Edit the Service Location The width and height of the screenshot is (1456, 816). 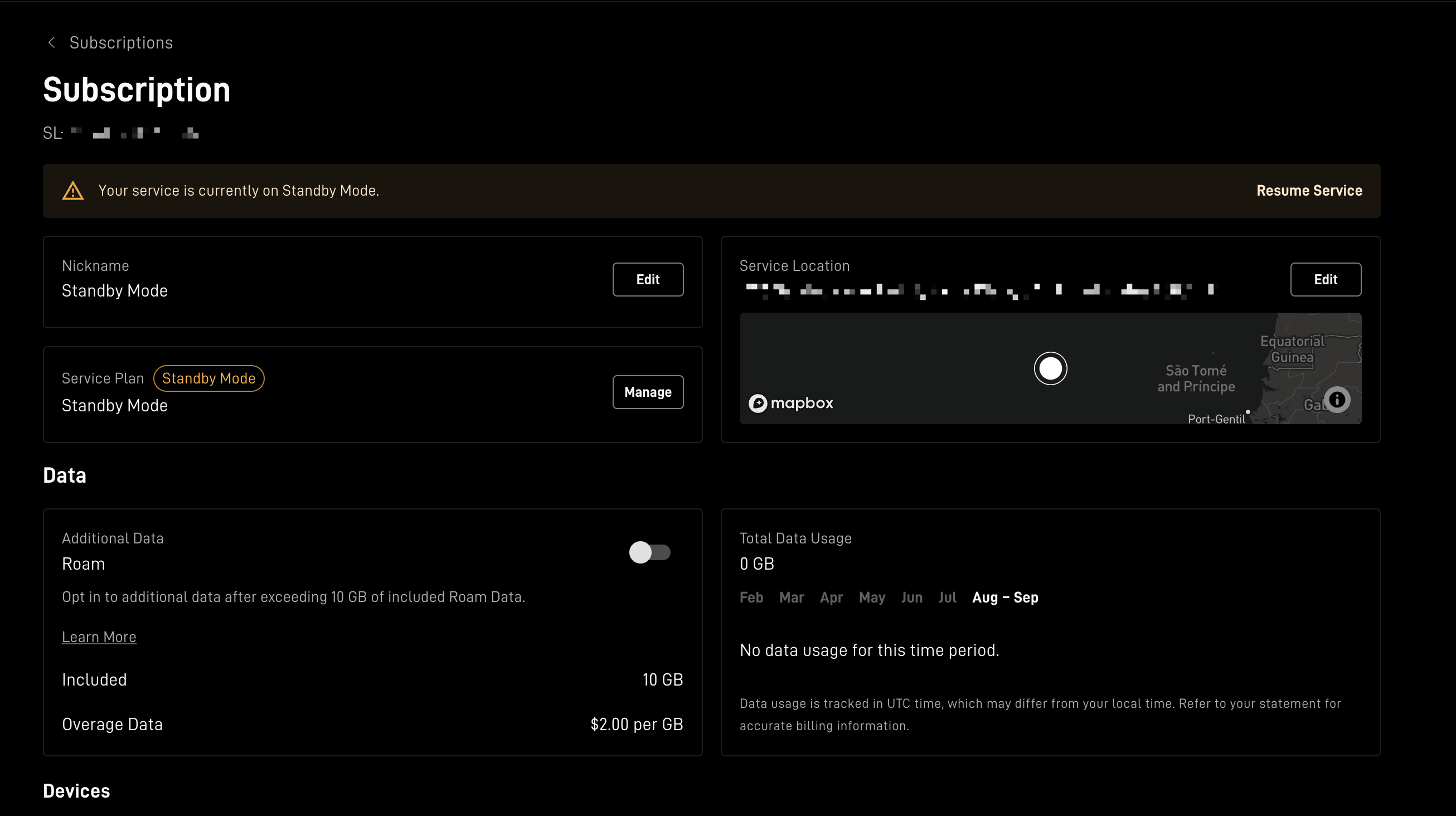pyautogui.click(x=1325, y=279)
